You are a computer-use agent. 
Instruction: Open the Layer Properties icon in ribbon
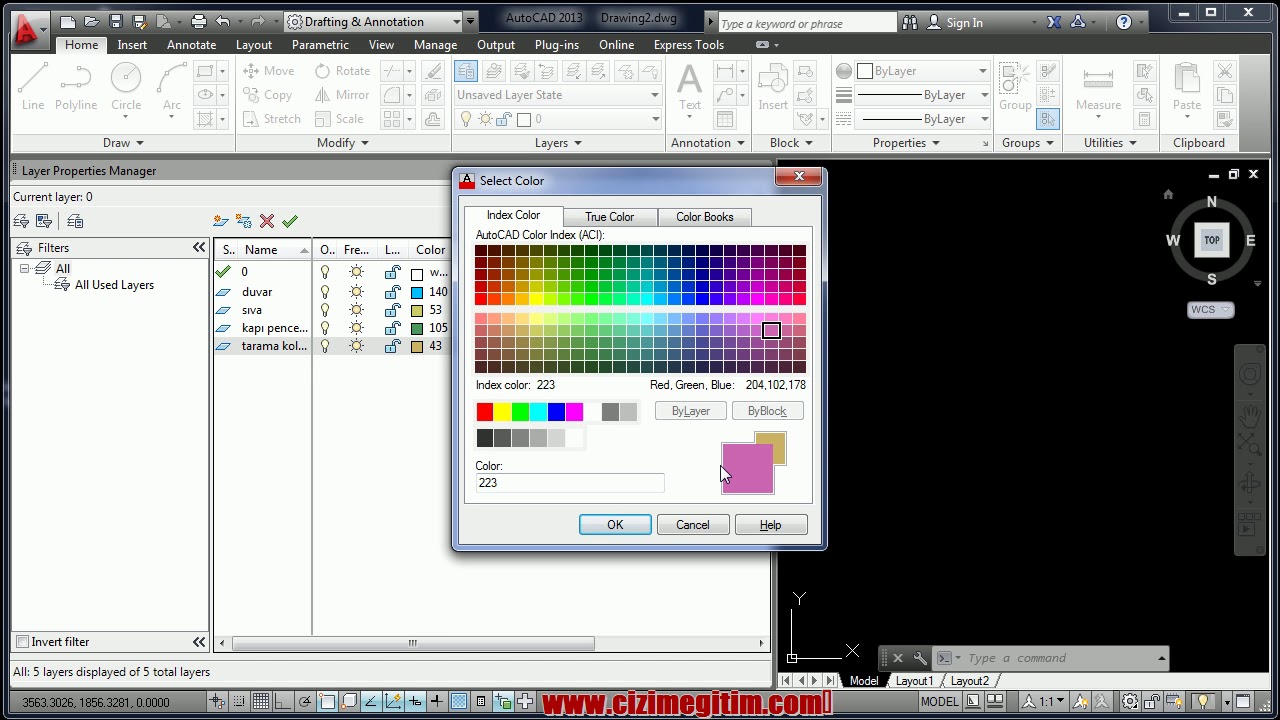(x=465, y=71)
